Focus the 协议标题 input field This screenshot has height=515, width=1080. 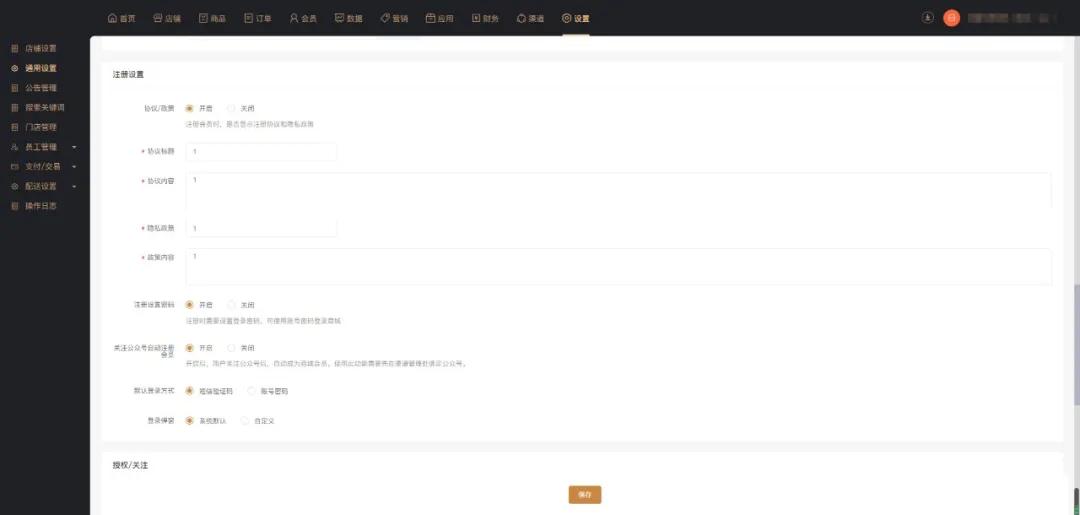261,151
